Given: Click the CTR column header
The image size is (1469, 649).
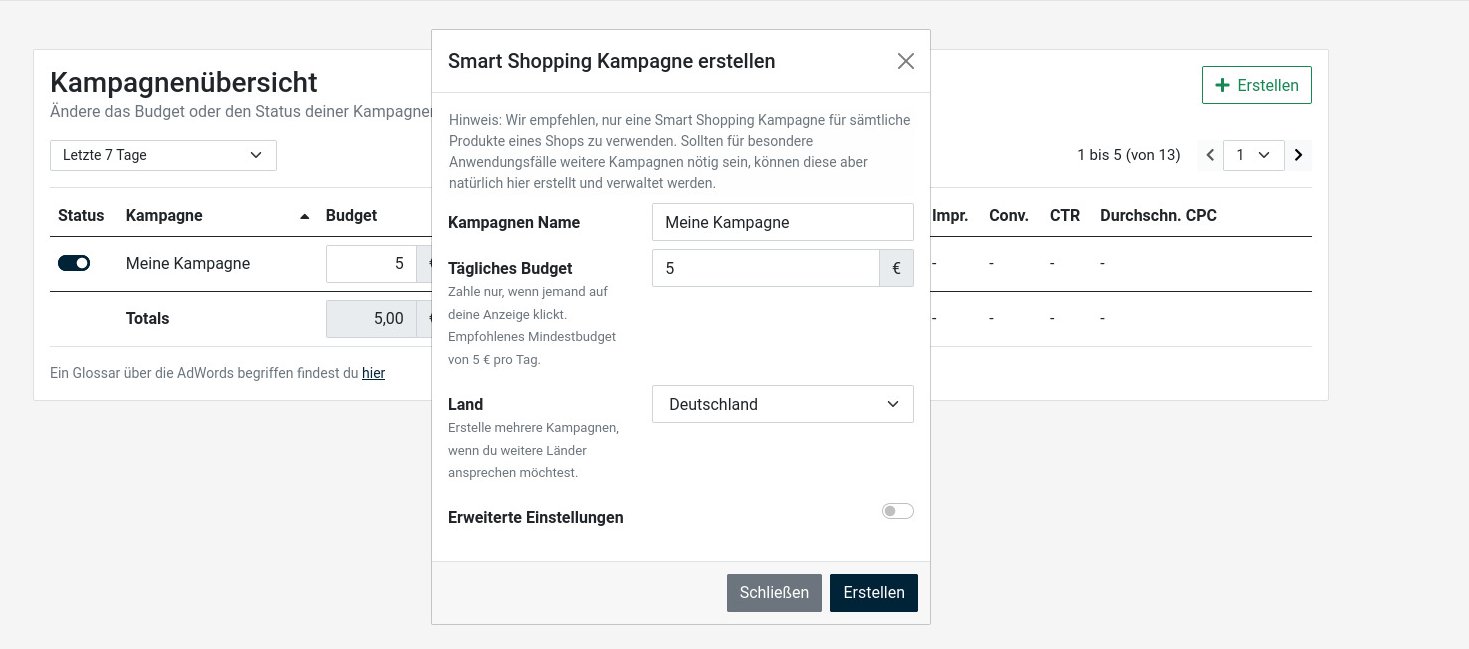Looking at the screenshot, I should point(1064,215).
